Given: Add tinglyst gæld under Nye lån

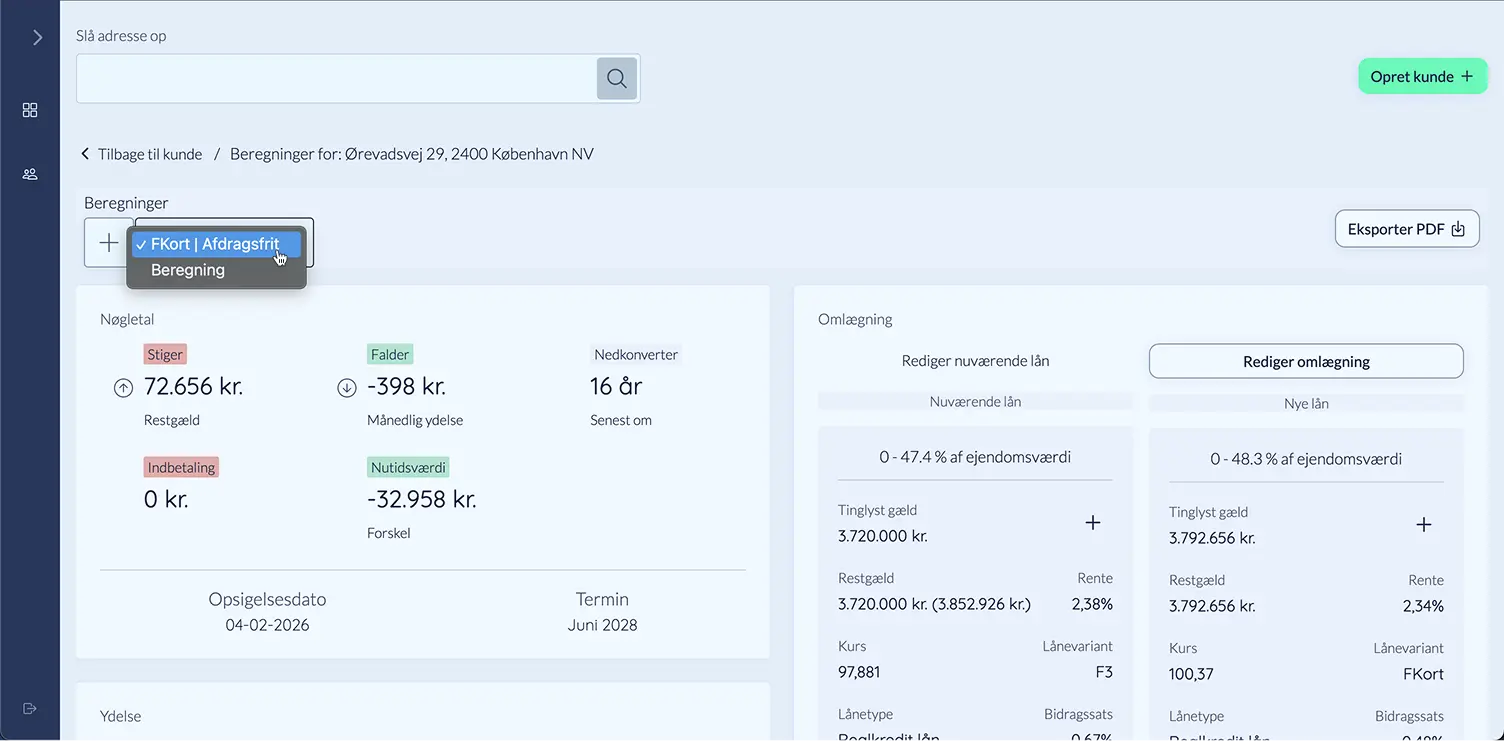Looking at the screenshot, I should [x=1424, y=525].
